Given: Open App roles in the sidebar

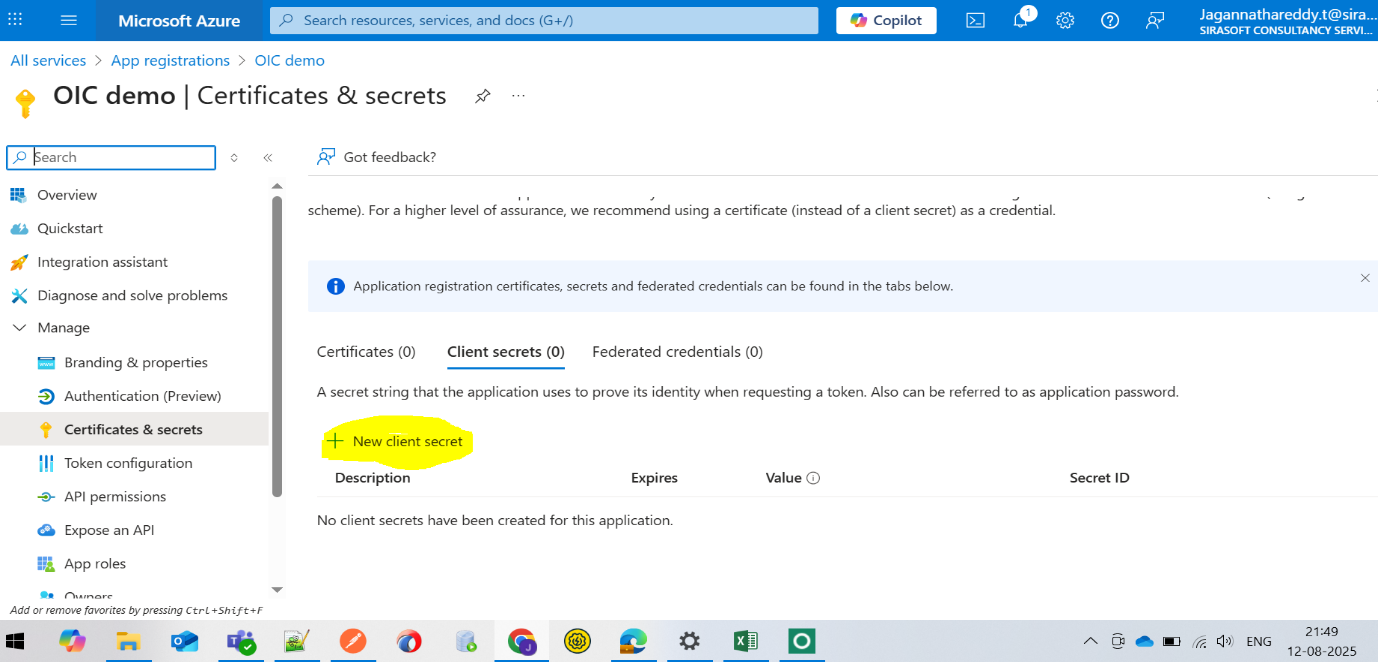Looking at the screenshot, I should tap(95, 563).
